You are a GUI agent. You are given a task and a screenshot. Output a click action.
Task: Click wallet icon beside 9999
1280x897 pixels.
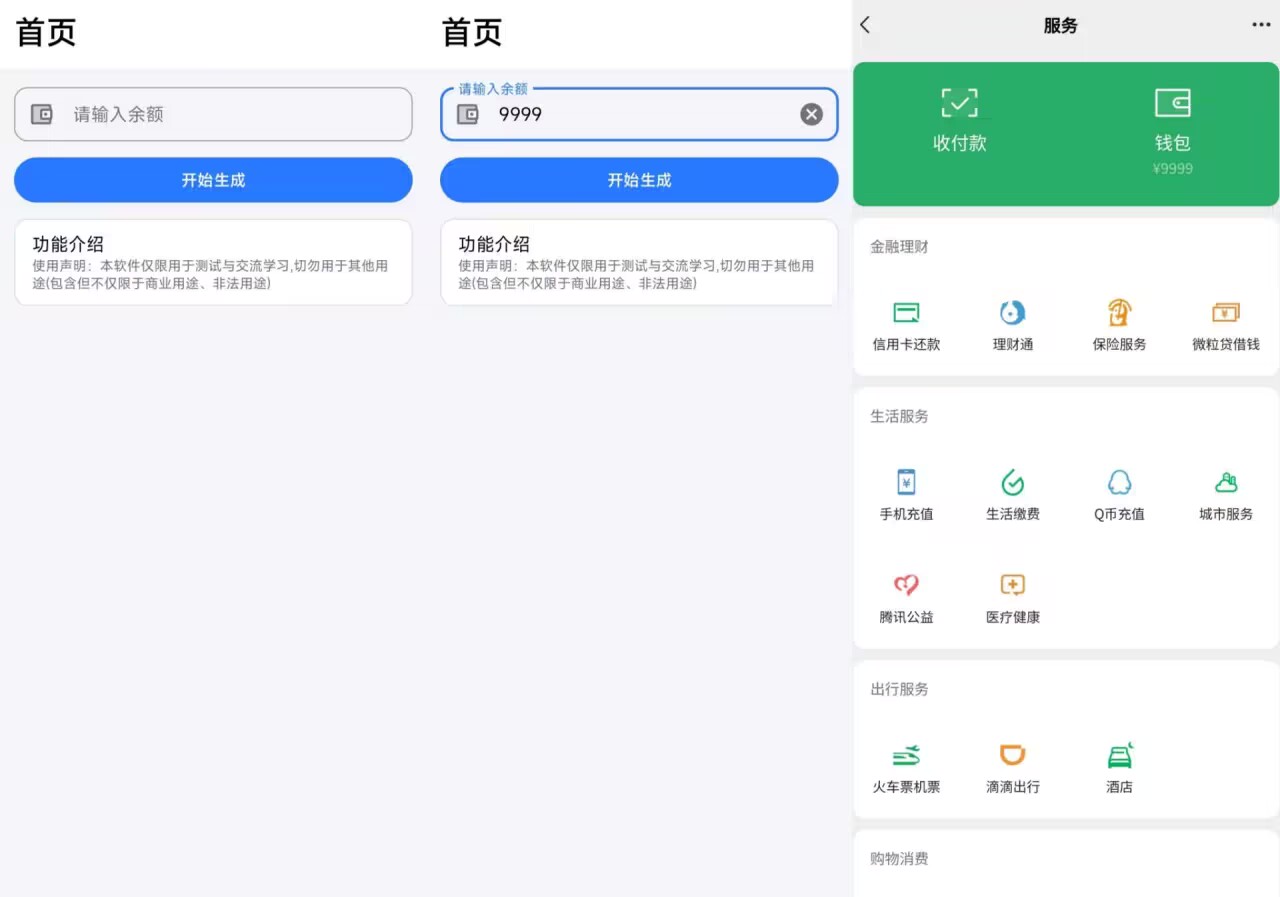467,114
